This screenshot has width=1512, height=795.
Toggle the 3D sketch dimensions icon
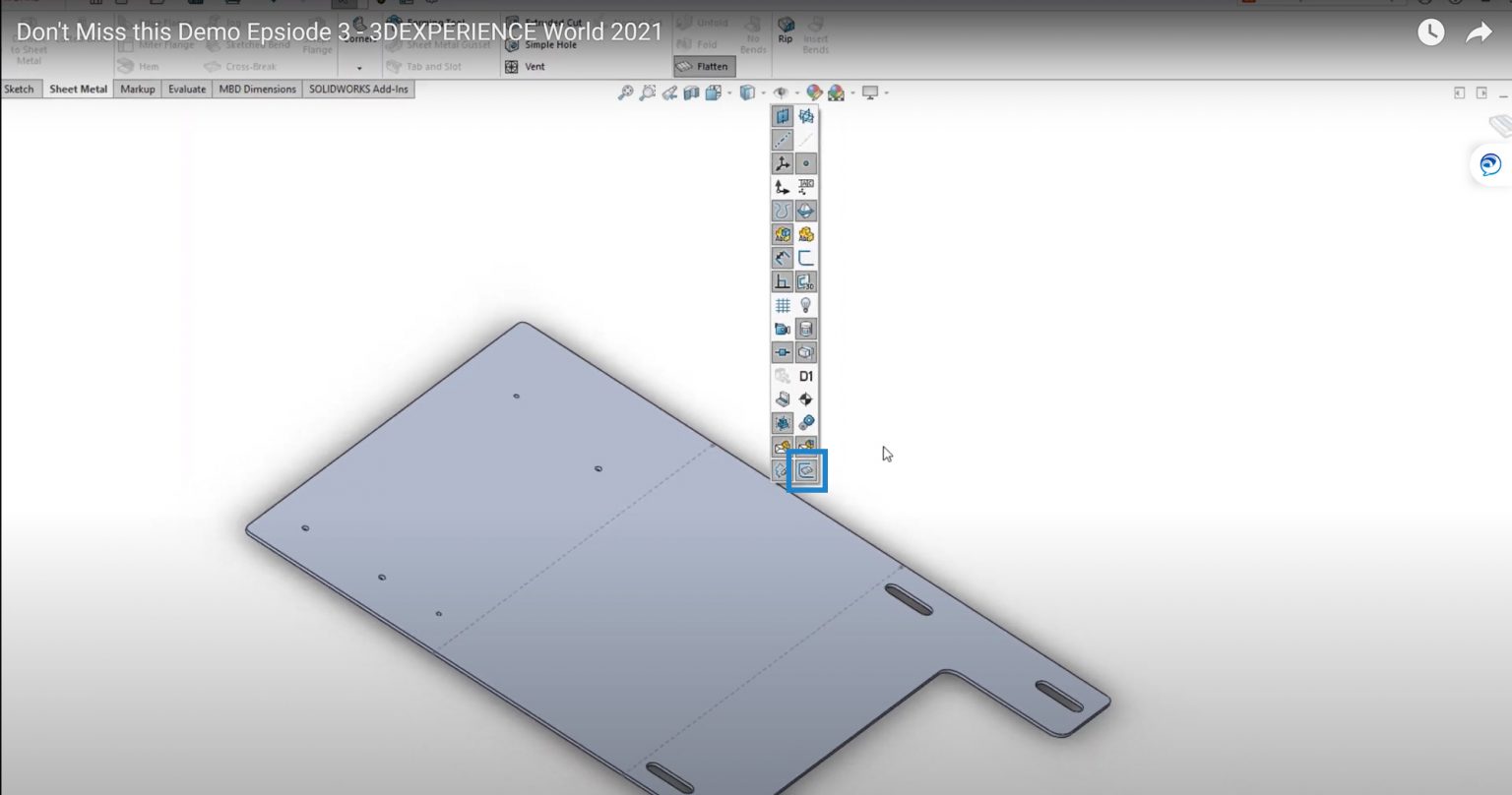coord(806,281)
